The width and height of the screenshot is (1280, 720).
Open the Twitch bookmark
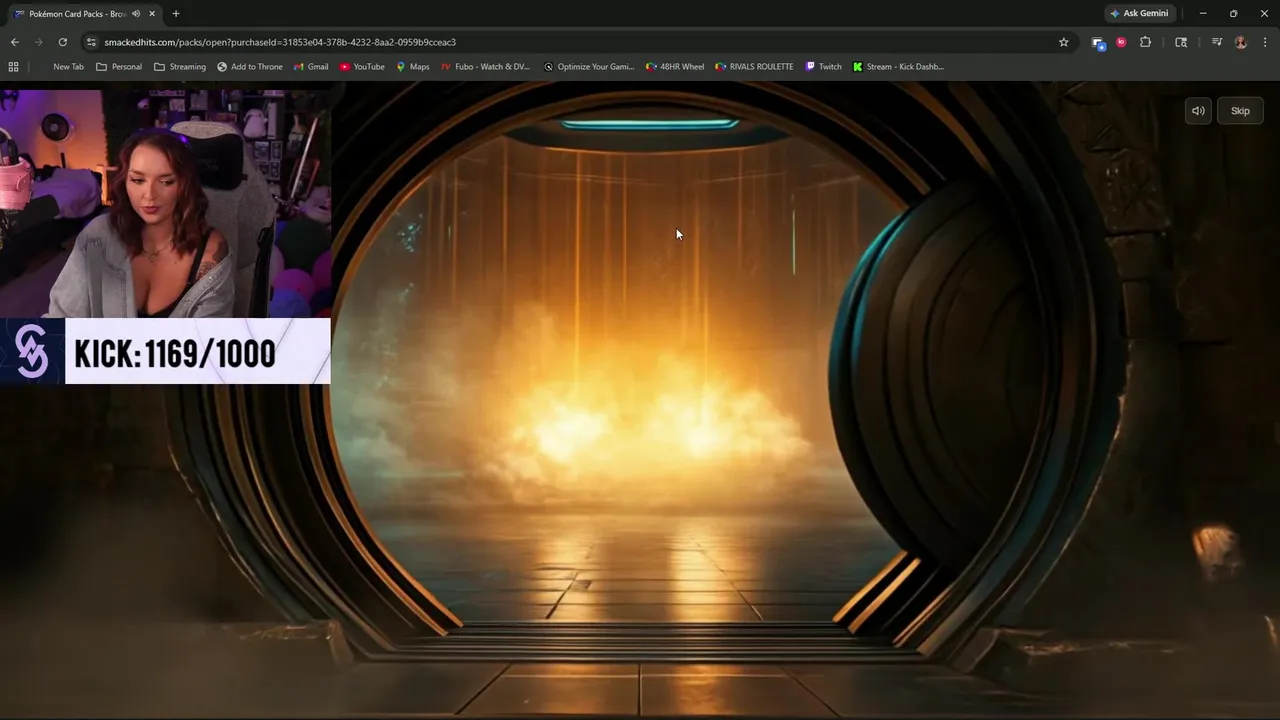824,67
